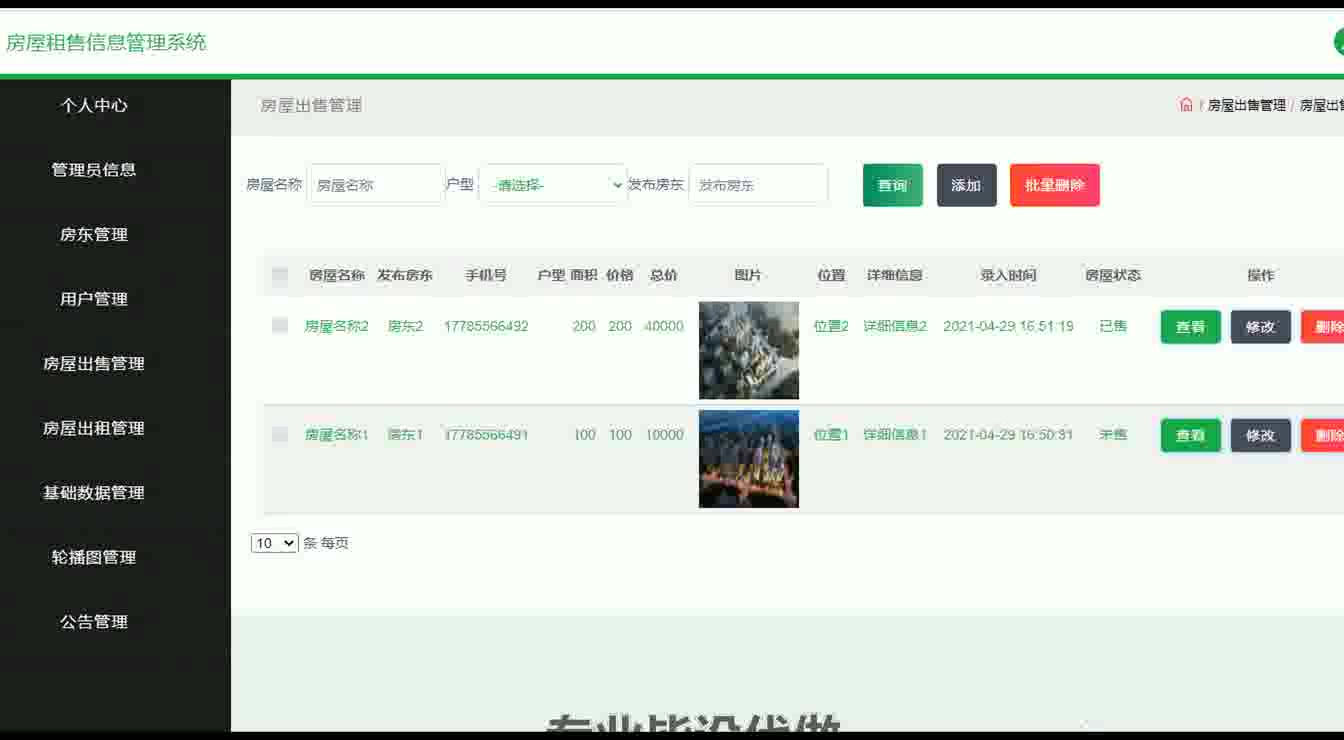Image resolution: width=1344 pixels, height=740 pixels.
Task: Click 修改 for row 房屋名称1
Action: tap(1261, 436)
